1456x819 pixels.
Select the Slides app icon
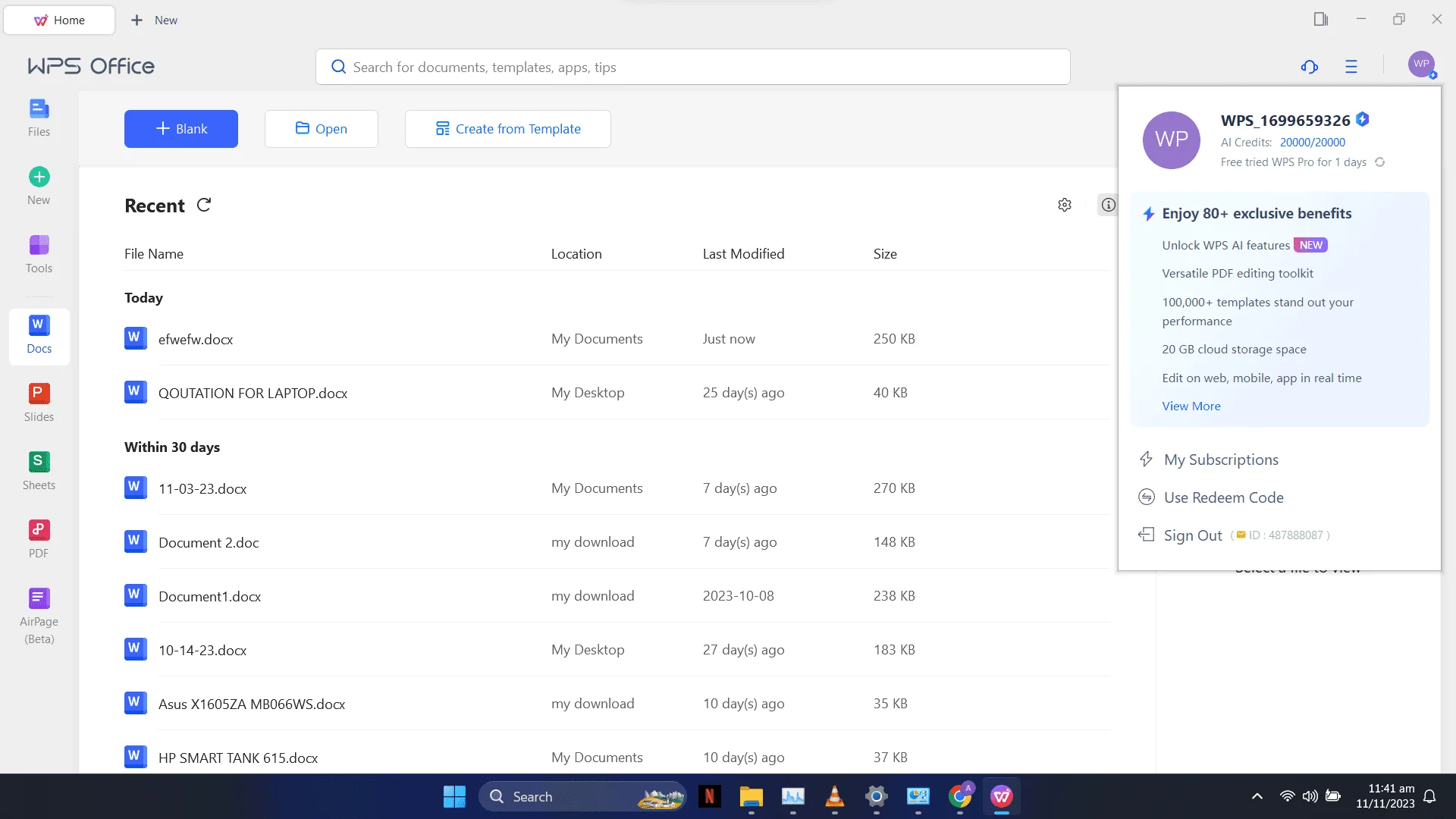pos(39,403)
